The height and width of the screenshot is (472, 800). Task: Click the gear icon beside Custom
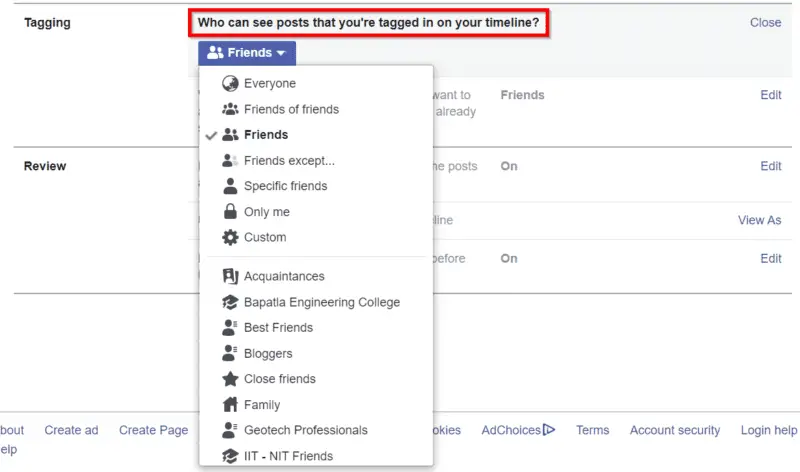230,237
